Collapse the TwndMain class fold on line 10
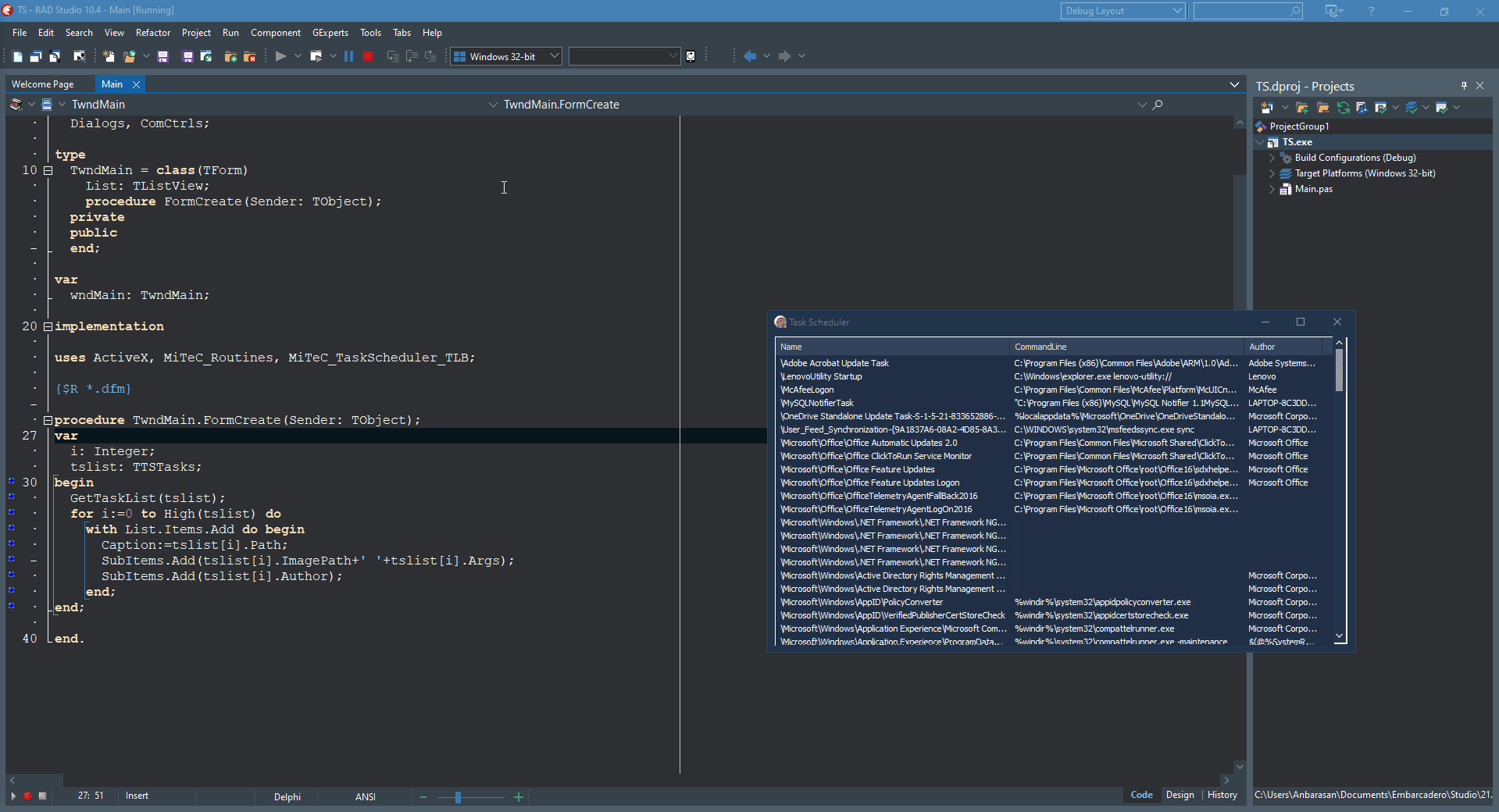1499x812 pixels. point(48,170)
